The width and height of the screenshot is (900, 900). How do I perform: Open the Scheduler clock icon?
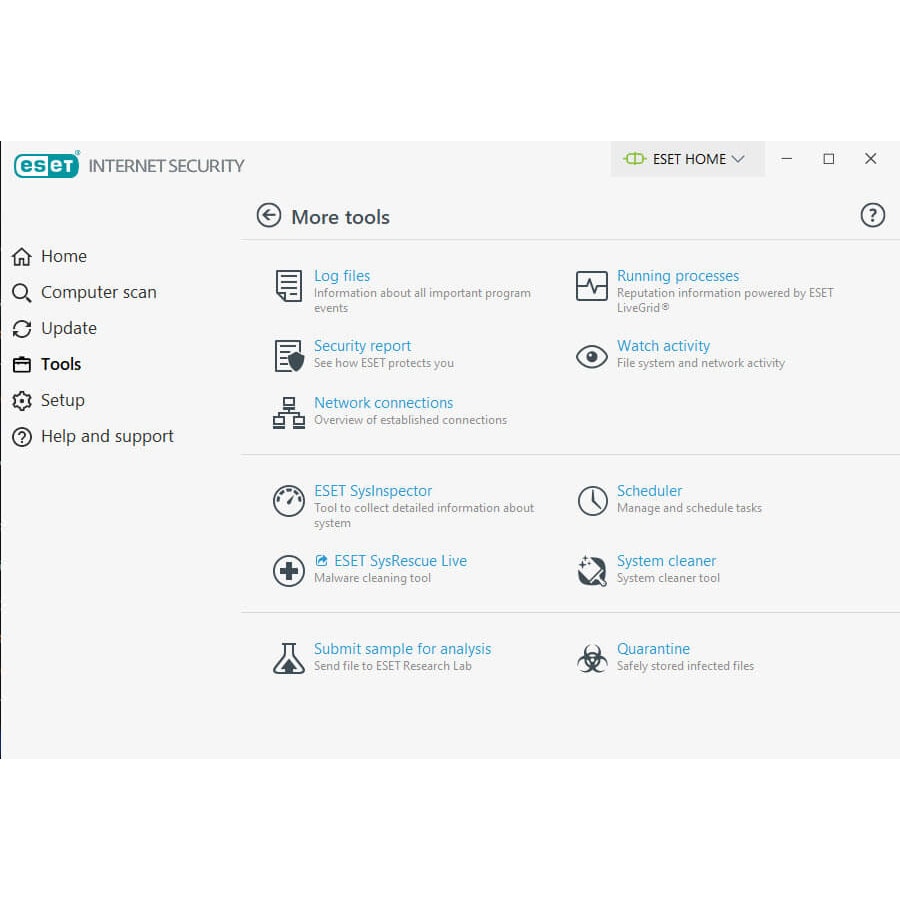[x=592, y=500]
